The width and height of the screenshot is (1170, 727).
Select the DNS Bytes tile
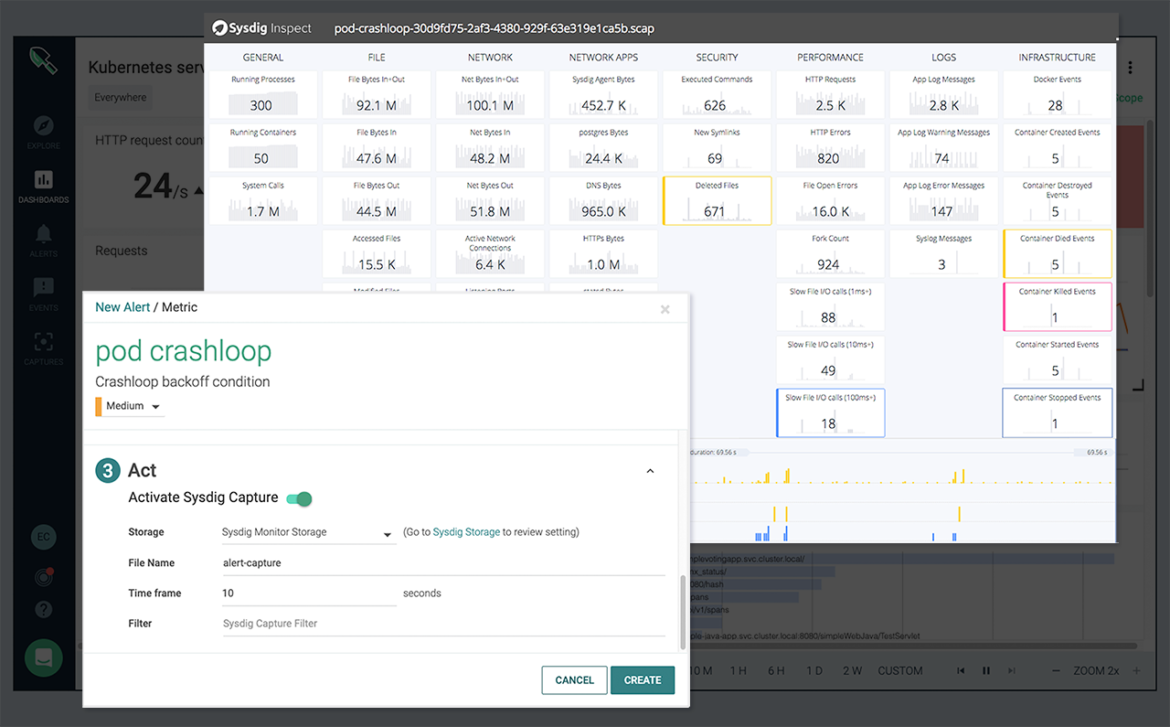[x=603, y=201]
